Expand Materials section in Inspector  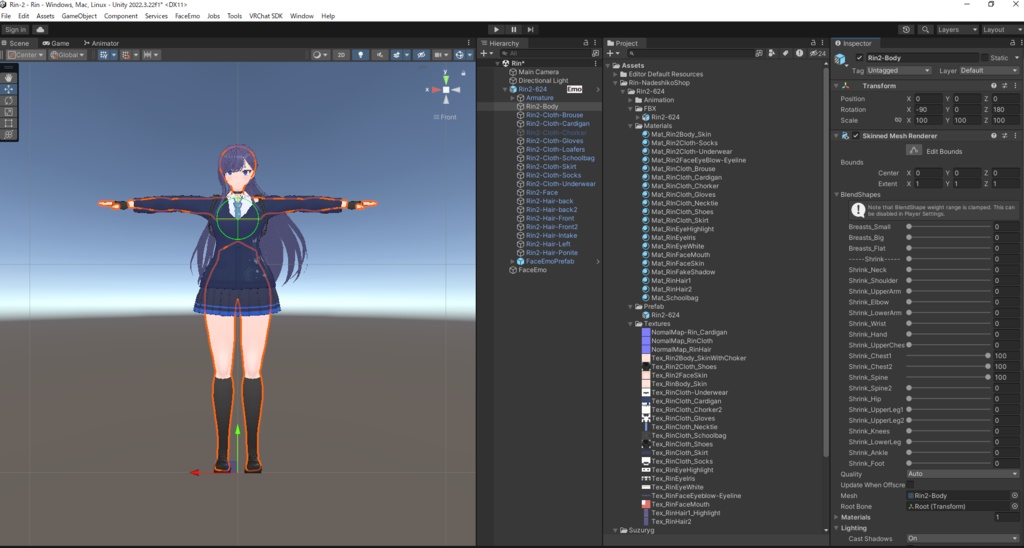[837, 517]
